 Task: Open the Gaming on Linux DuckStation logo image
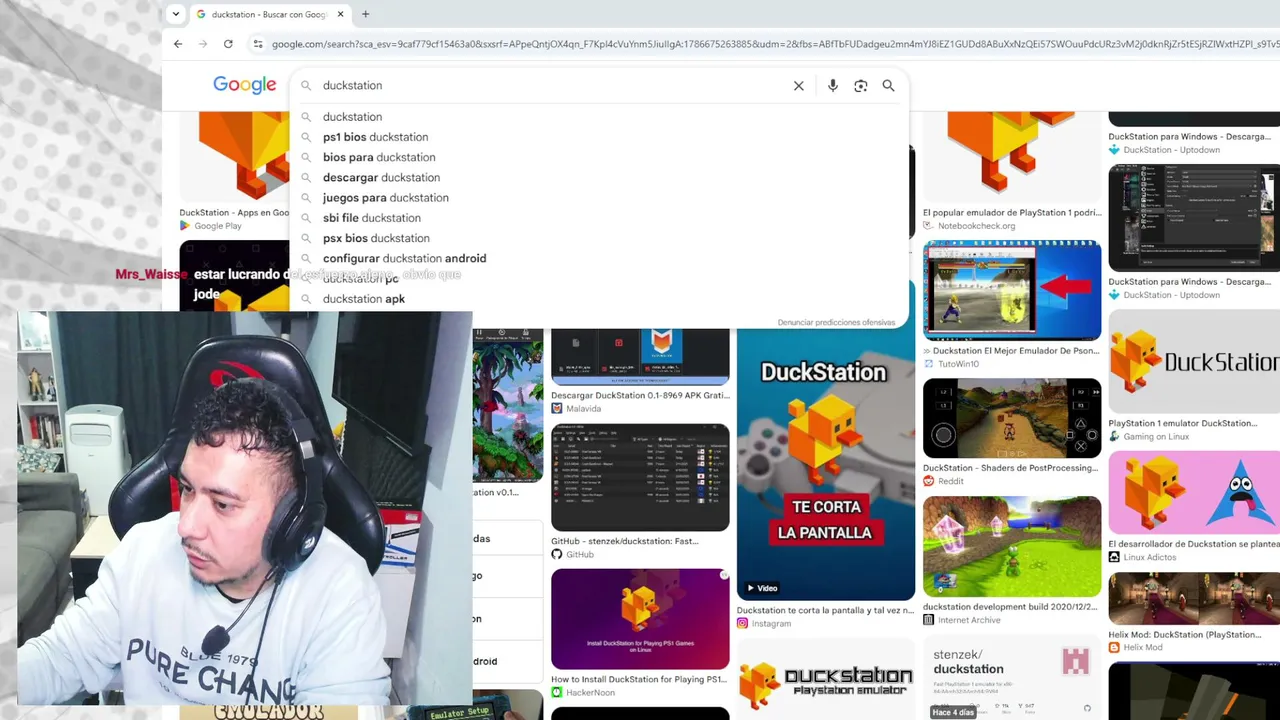point(1194,361)
